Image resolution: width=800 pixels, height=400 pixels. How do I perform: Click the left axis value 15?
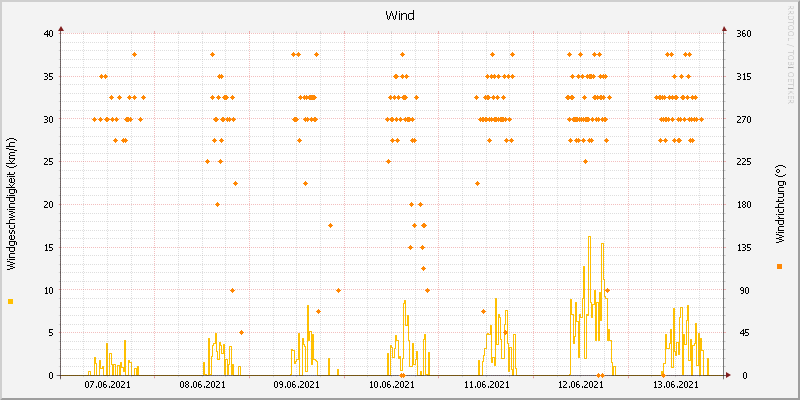[x=48, y=247]
